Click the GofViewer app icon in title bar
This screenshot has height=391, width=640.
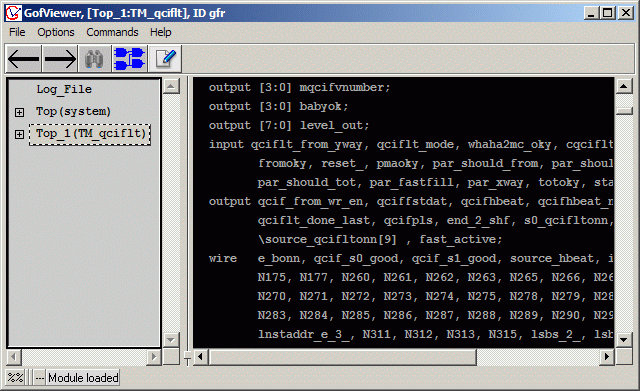tap(13, 13)
